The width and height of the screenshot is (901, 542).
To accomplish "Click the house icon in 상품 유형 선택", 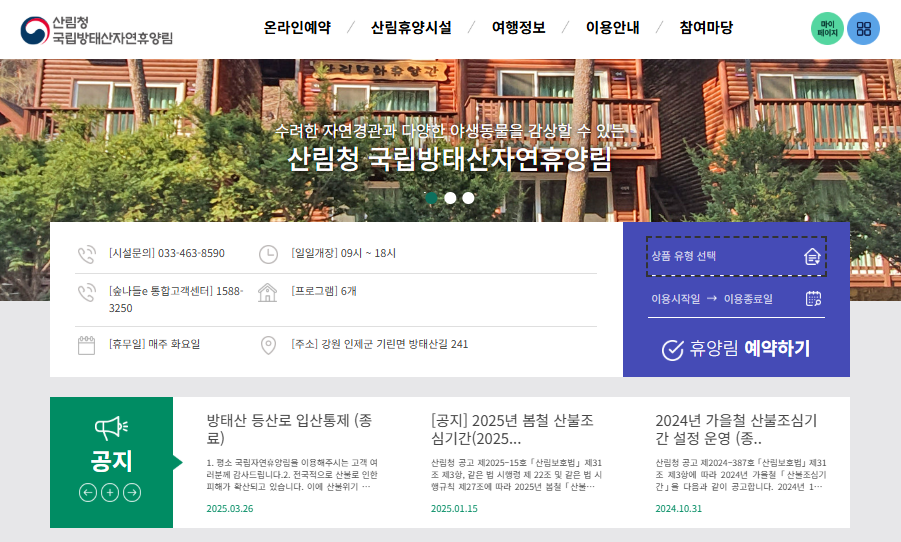I will (x=812, y=256).
